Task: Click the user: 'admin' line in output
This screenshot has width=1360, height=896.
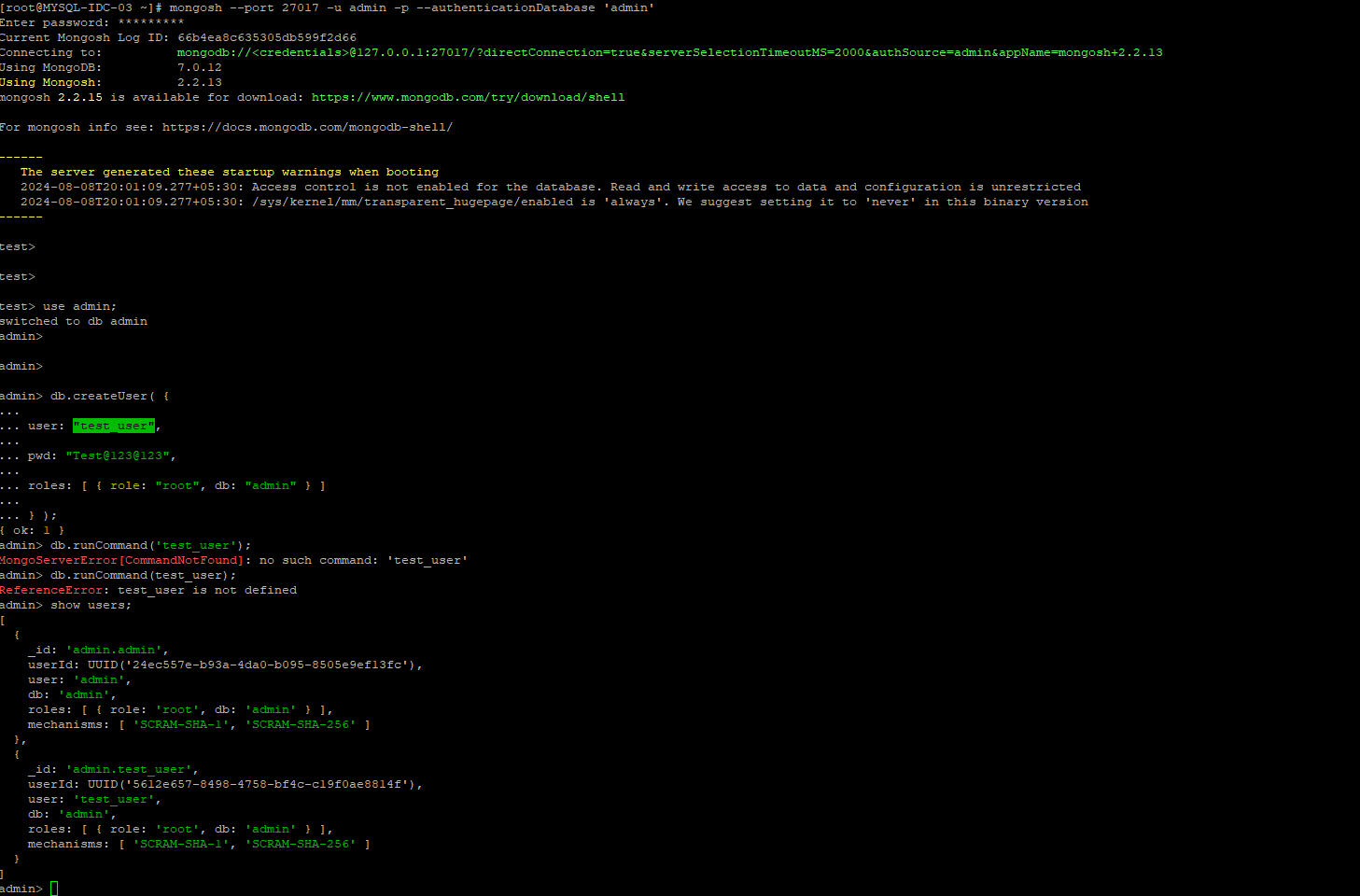Action: (80, 679)
